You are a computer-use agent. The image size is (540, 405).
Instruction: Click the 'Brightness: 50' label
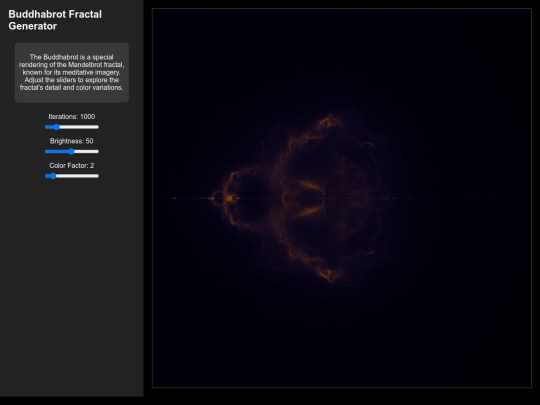(72, 141)
